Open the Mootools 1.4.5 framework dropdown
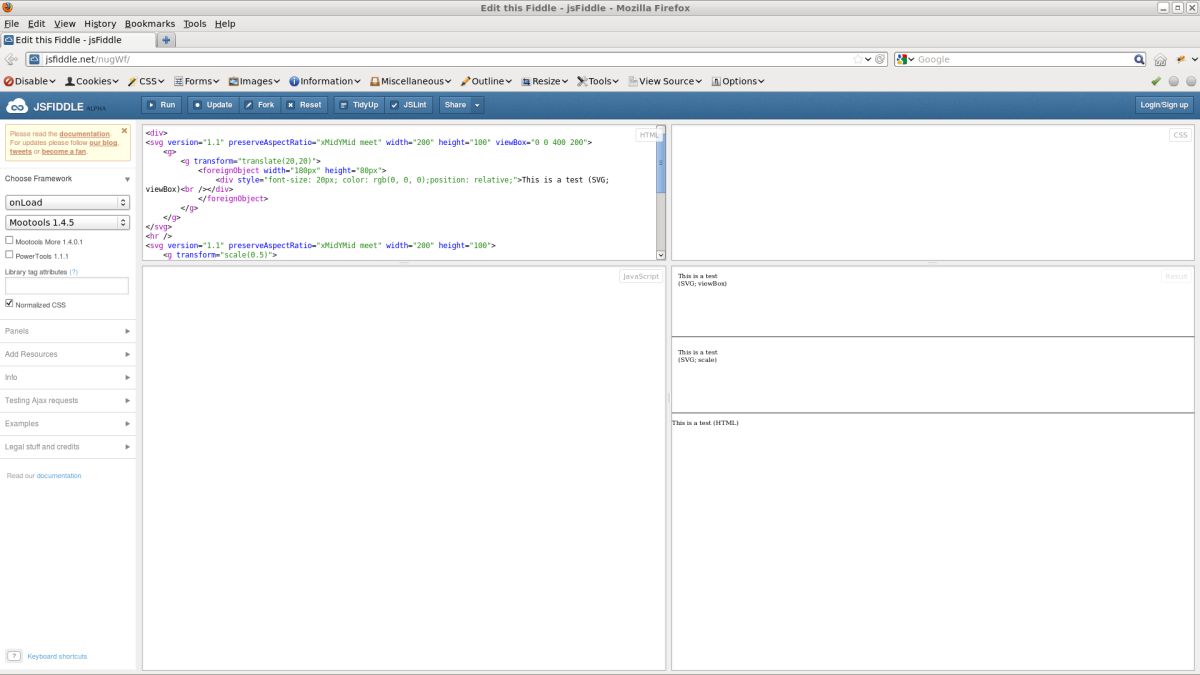The image size is (1200, 675). tap(68, 222)
